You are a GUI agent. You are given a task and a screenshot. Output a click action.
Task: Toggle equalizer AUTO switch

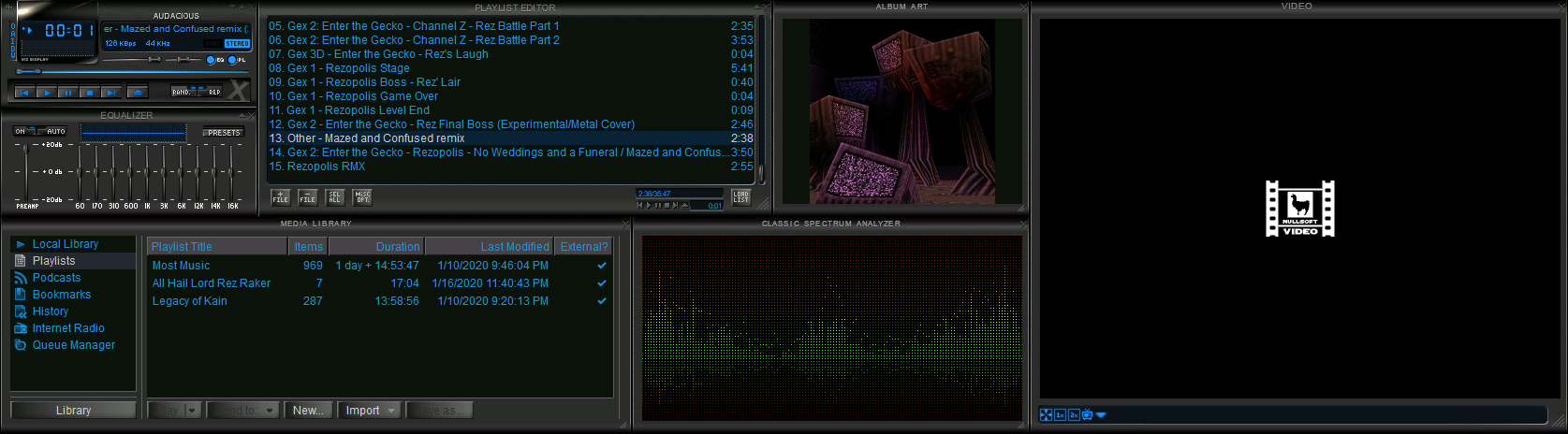tap(52, 131)
